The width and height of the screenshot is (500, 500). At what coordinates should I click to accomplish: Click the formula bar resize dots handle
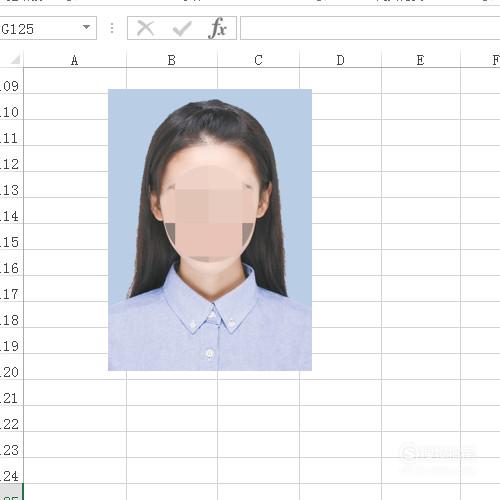[x=112, y=28]
